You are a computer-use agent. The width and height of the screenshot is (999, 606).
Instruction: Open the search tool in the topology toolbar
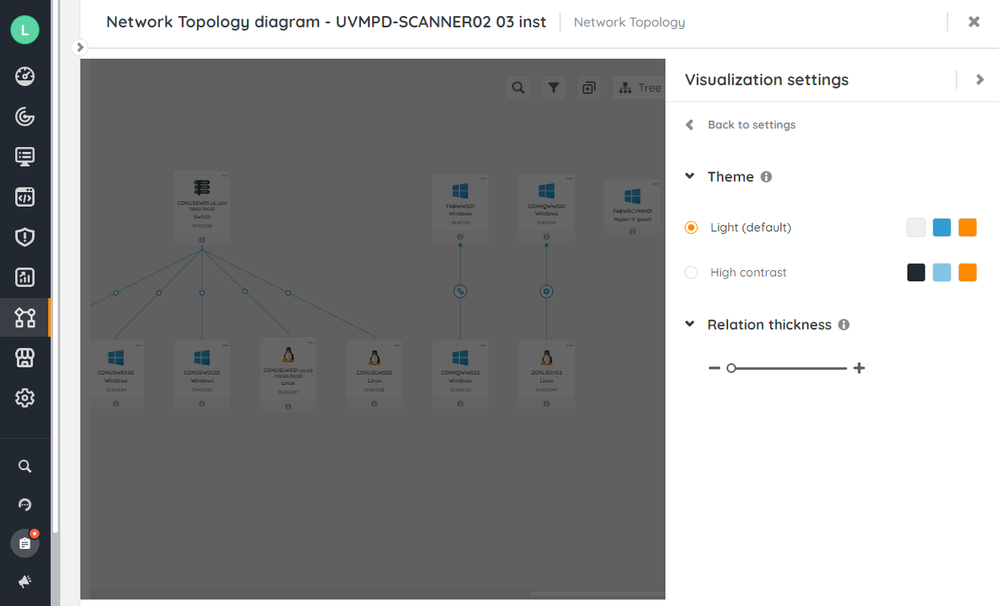pyautogui.click(x=518, y=88)
